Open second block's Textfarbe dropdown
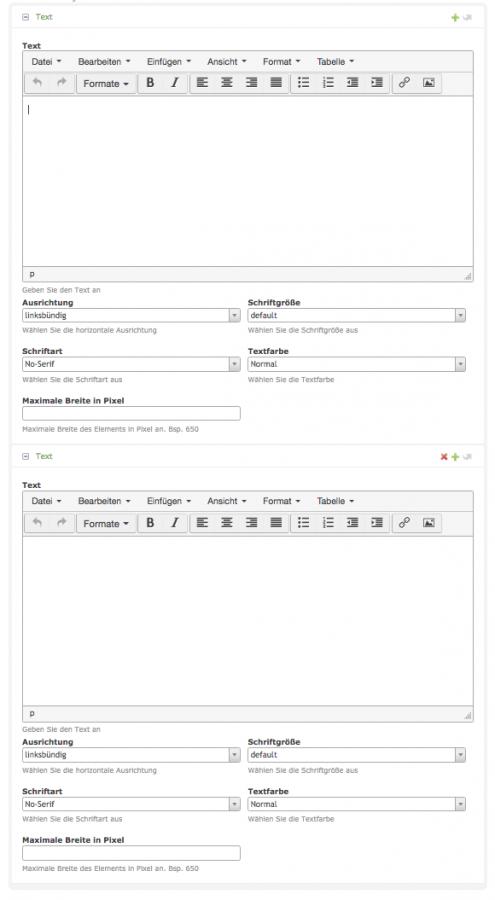495x900 pixels. 357,804
